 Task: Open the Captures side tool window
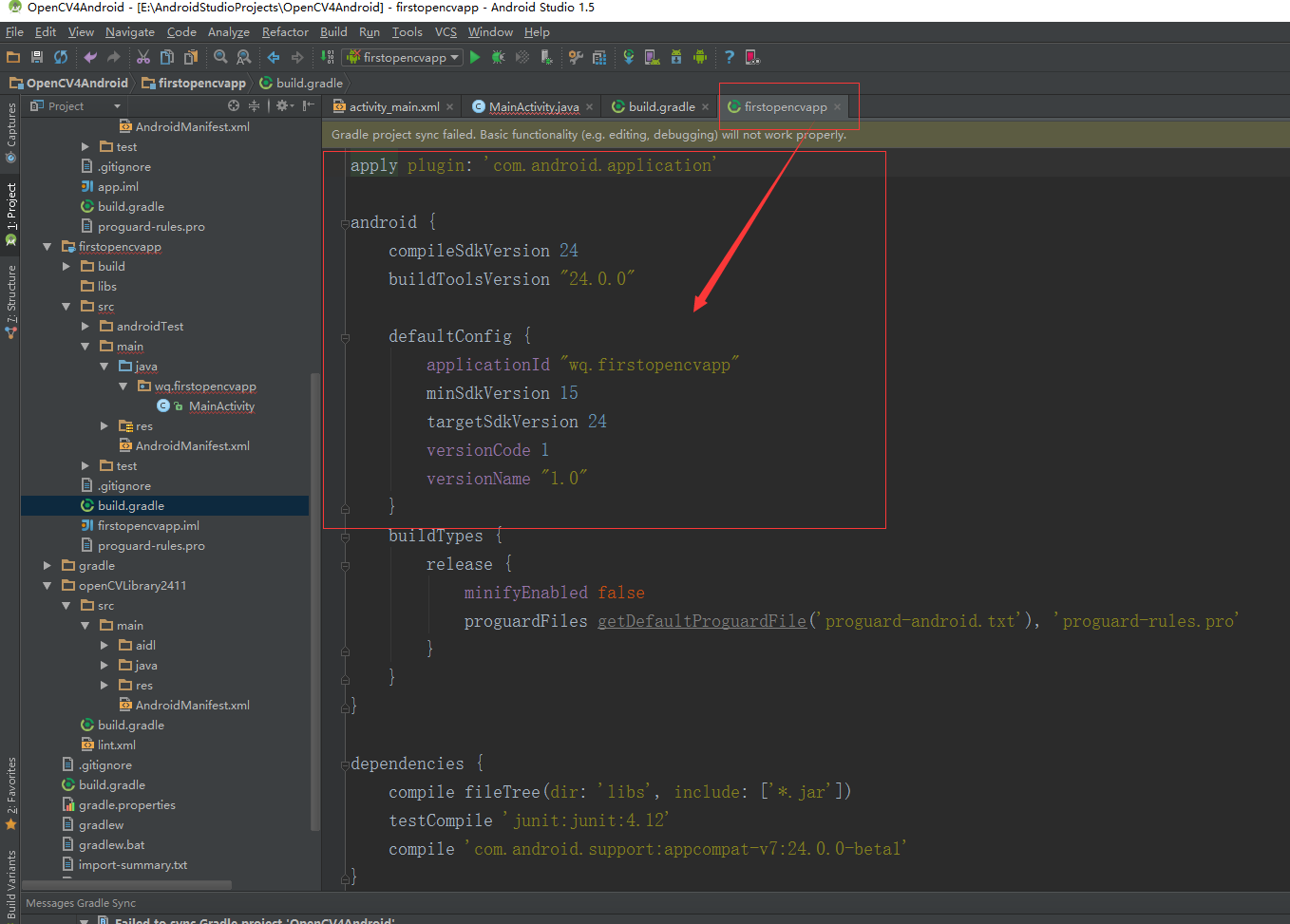(x=10, y=133)
